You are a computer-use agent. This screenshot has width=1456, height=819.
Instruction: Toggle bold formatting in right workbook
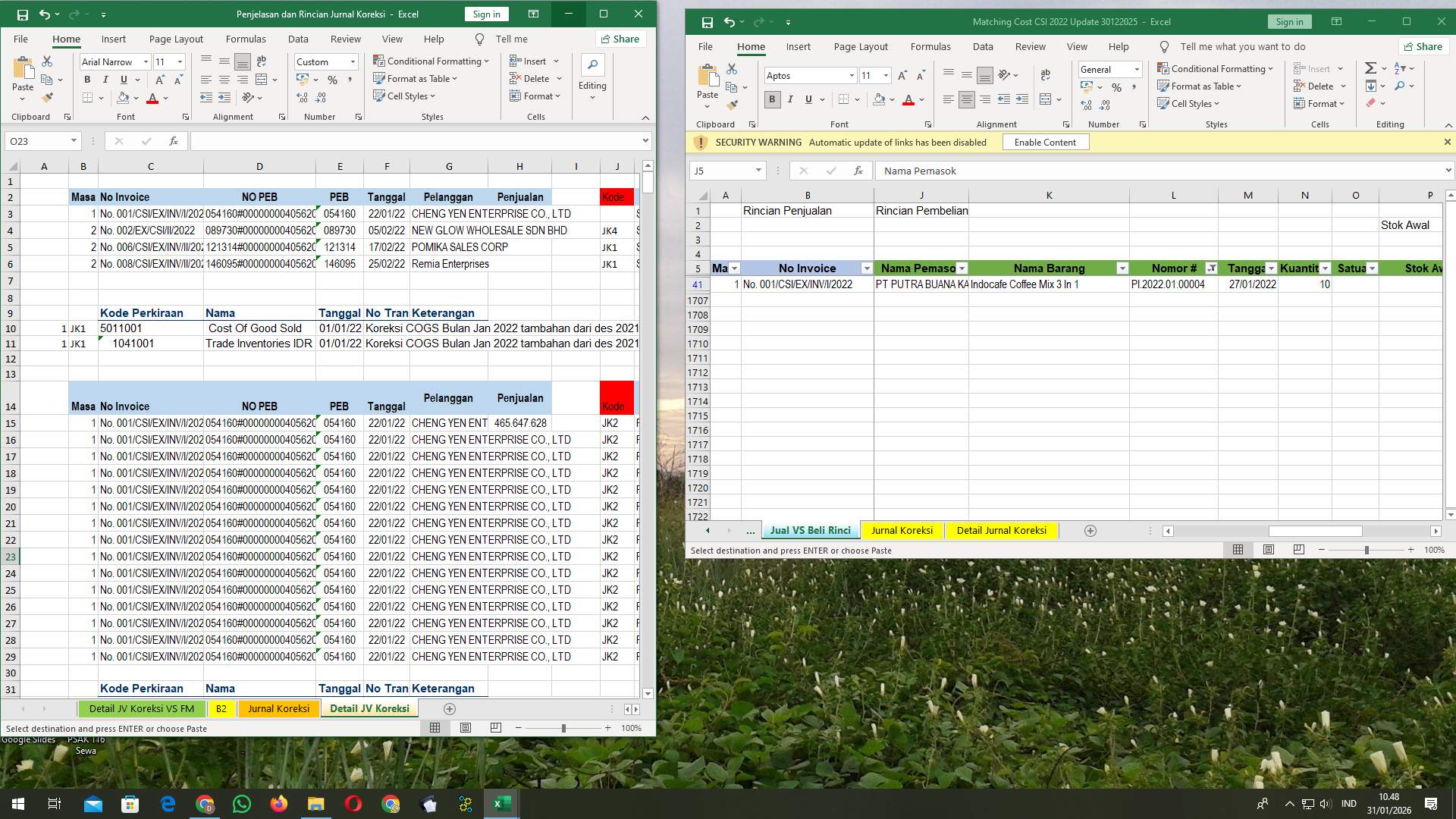click(772, 99)
